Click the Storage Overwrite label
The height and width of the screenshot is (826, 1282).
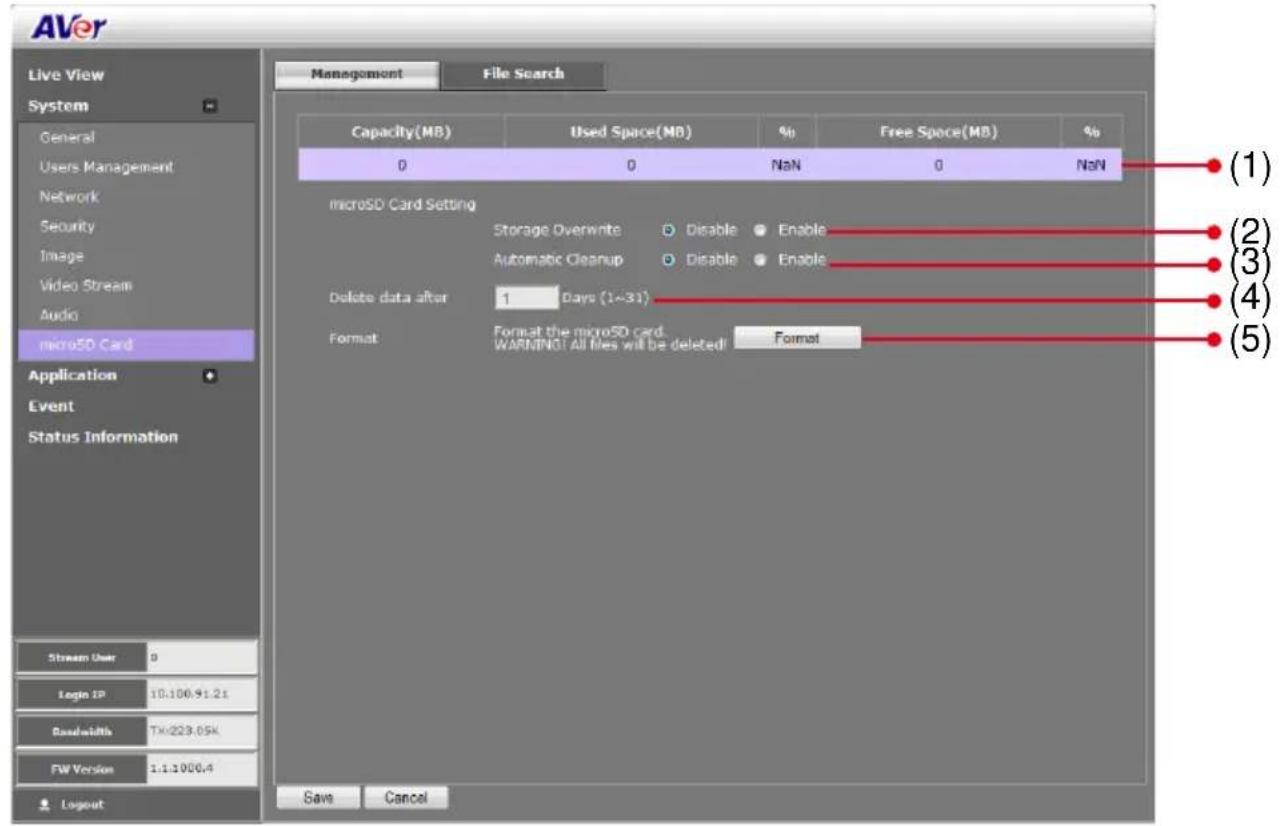(557, 230)
